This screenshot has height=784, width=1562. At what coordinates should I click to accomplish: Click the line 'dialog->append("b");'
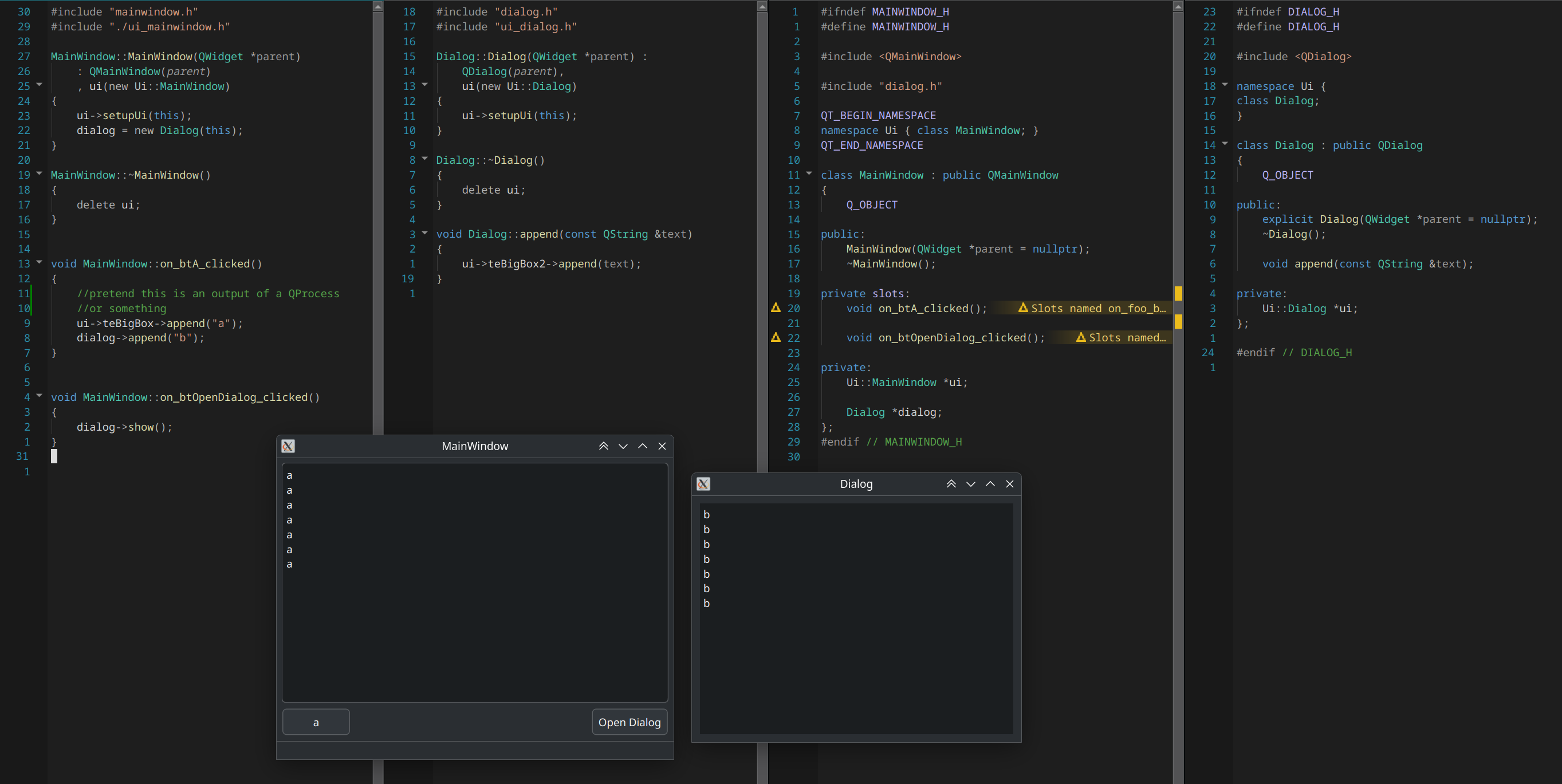(x=140, y=338)
